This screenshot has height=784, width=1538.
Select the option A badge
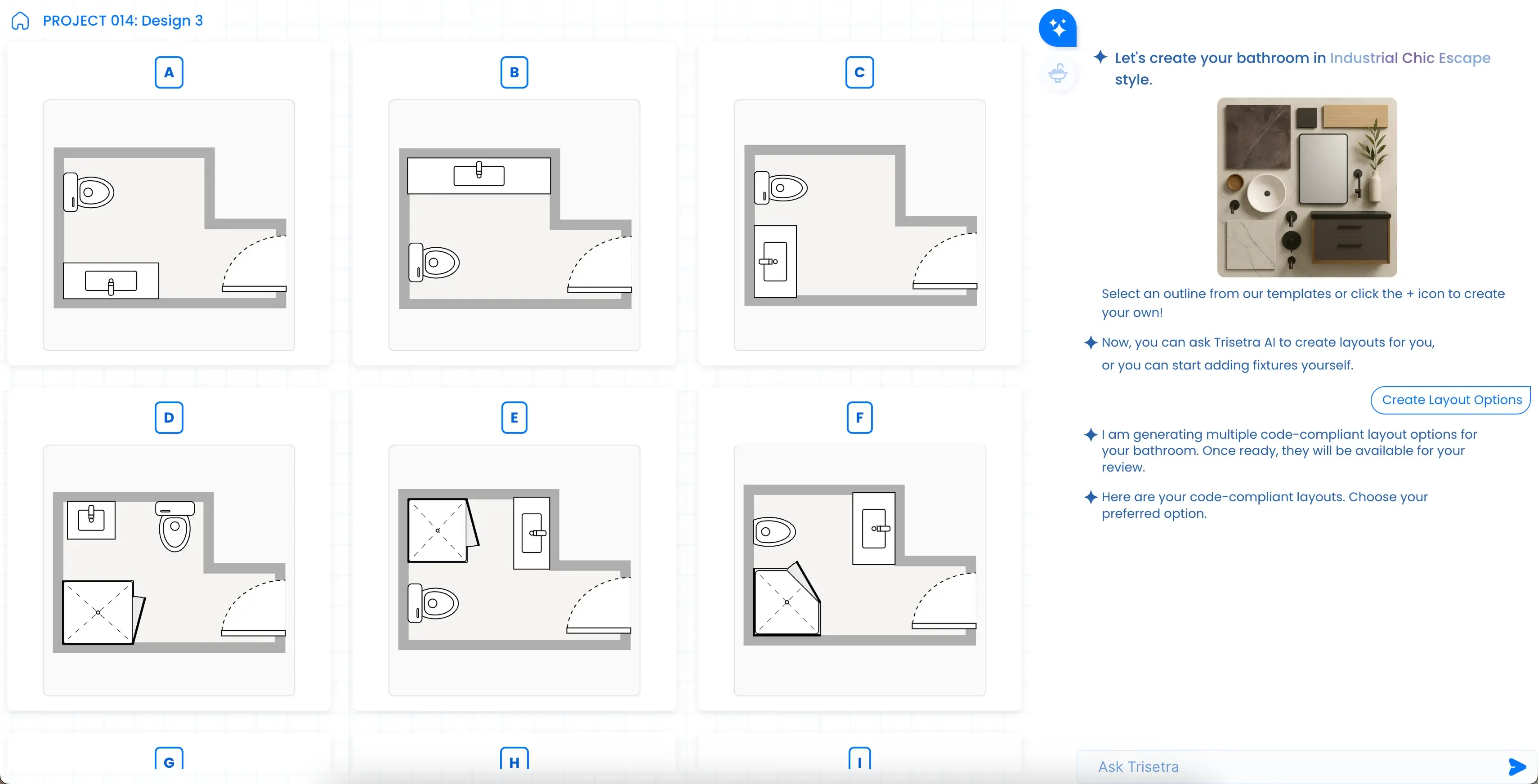tap(169, 71)
